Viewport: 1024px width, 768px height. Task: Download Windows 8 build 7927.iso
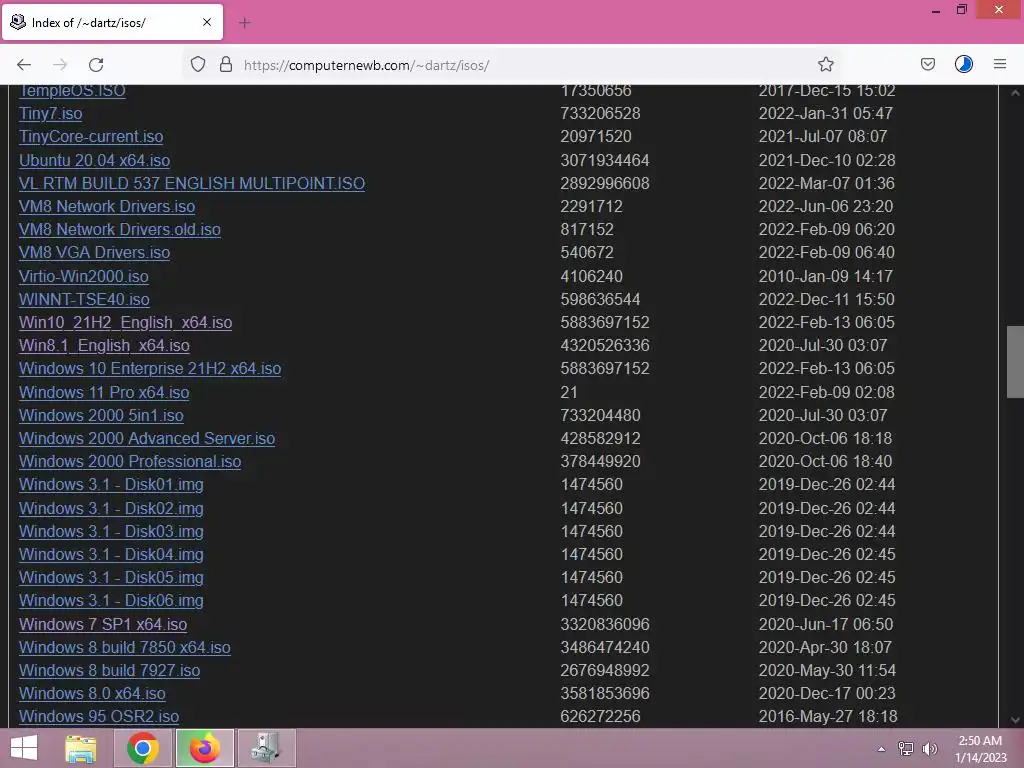pos(110,670)
